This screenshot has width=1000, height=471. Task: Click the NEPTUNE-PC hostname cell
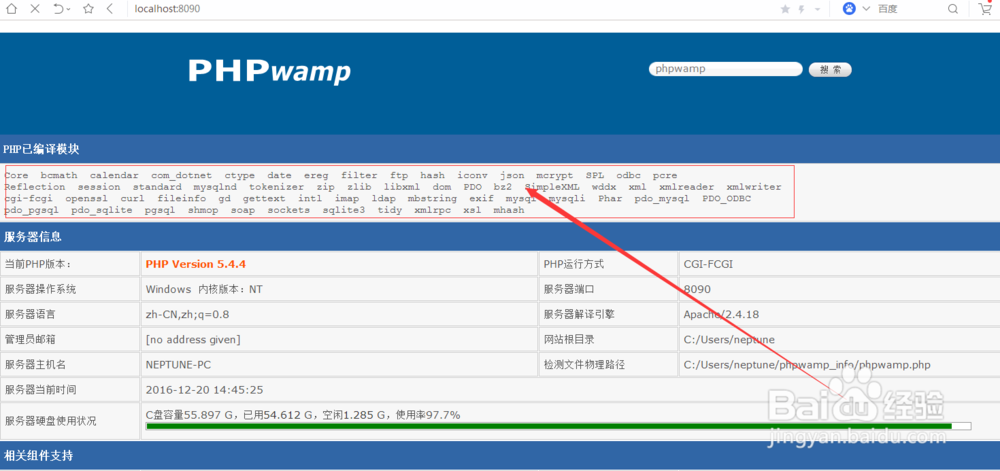(339, 365)
